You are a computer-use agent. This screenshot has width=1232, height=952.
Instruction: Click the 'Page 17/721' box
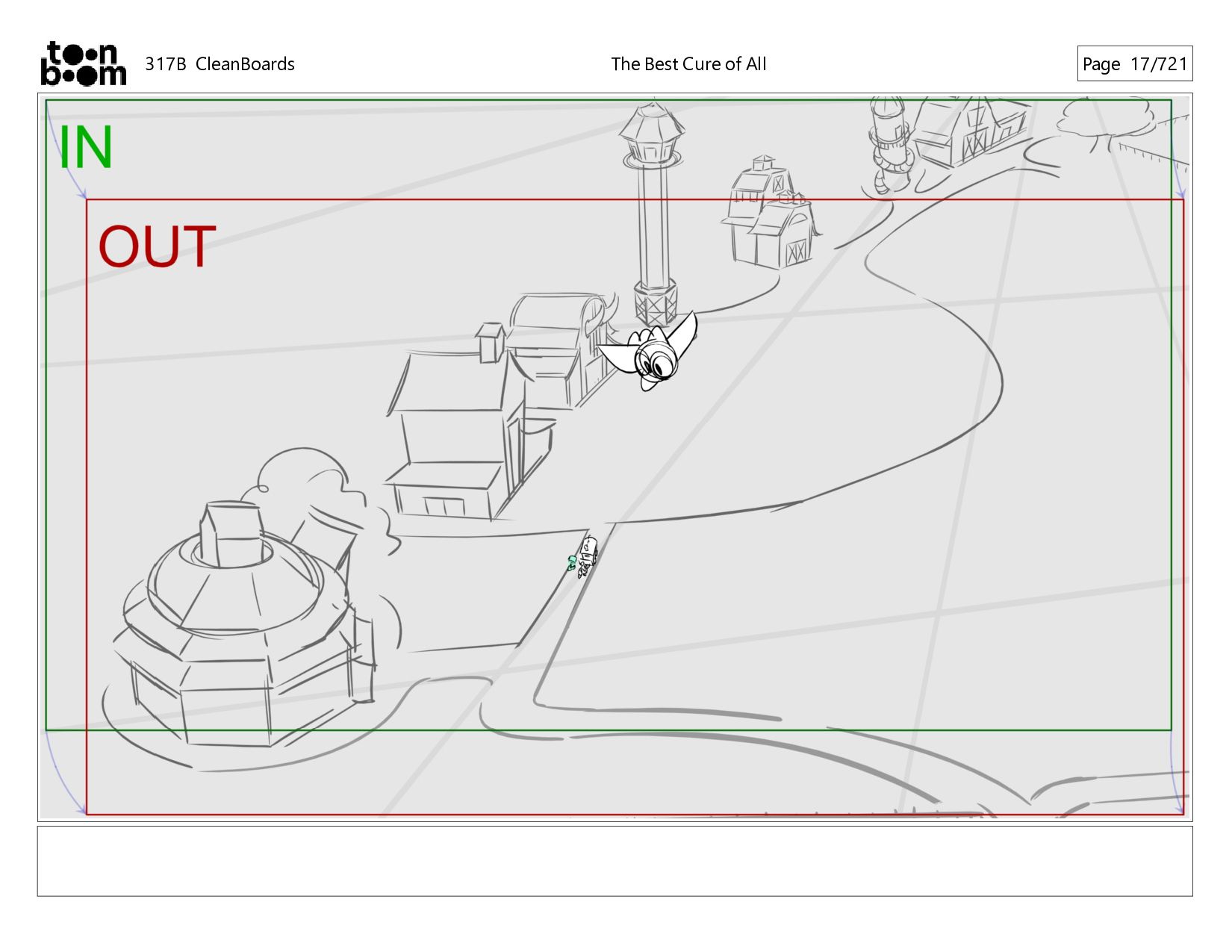coord(1134,63)
